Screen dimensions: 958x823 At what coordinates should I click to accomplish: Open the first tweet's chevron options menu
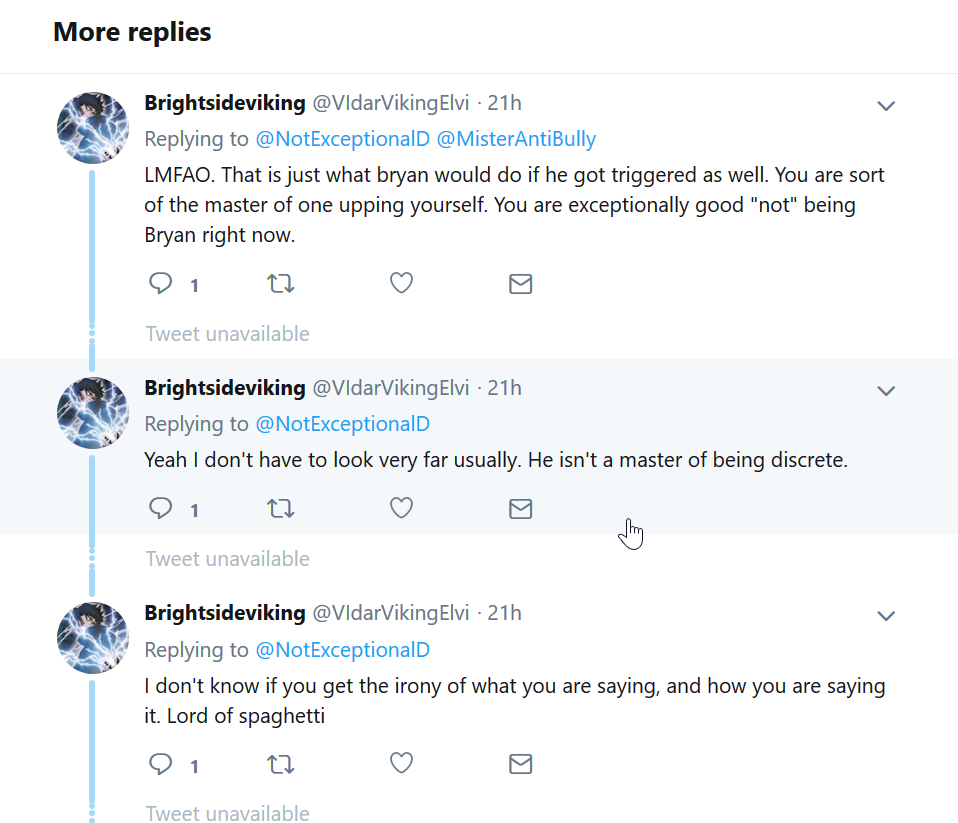point(886,106)
